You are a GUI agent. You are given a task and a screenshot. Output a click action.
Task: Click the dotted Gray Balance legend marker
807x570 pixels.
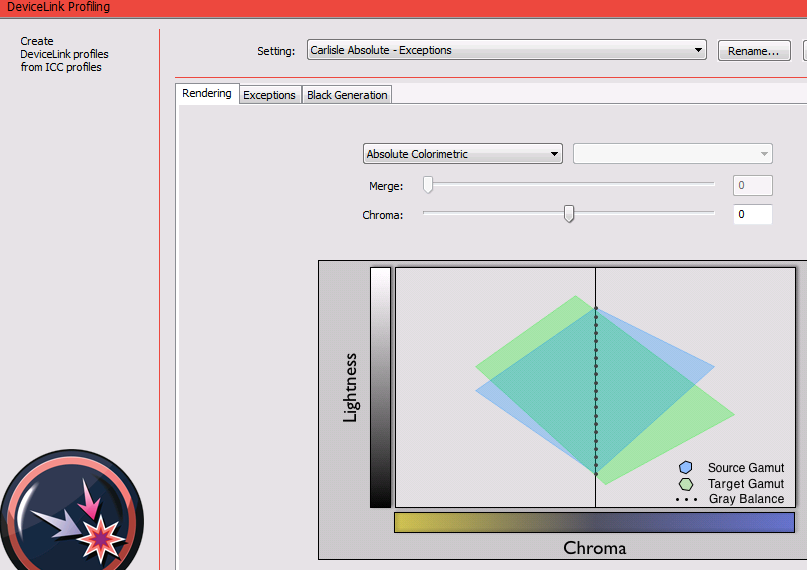coord(685,499)
